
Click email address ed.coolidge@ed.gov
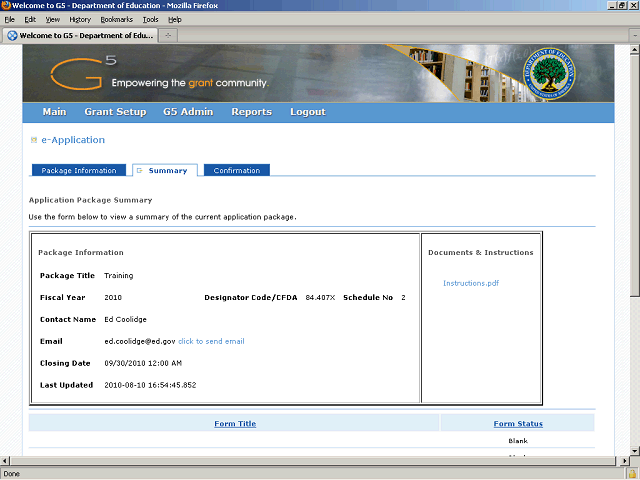pyautogui.click(x=140, y=341)
